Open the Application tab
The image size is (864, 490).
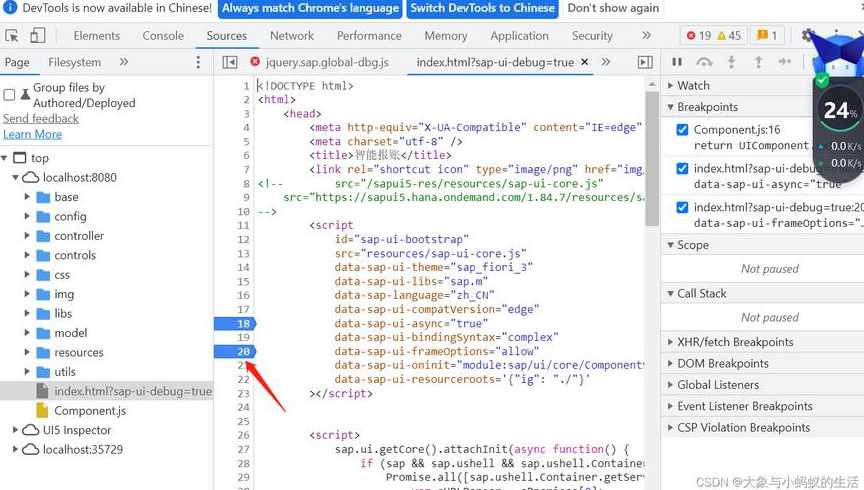[x=519, y=36]
